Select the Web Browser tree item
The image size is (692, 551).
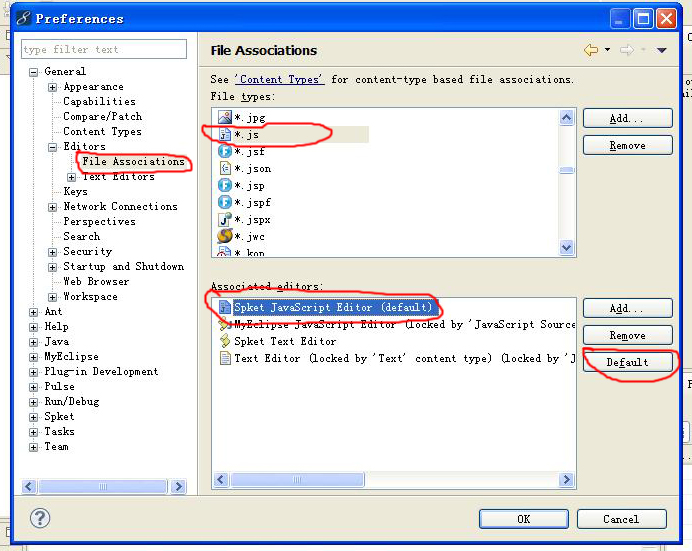pos(96,281)
